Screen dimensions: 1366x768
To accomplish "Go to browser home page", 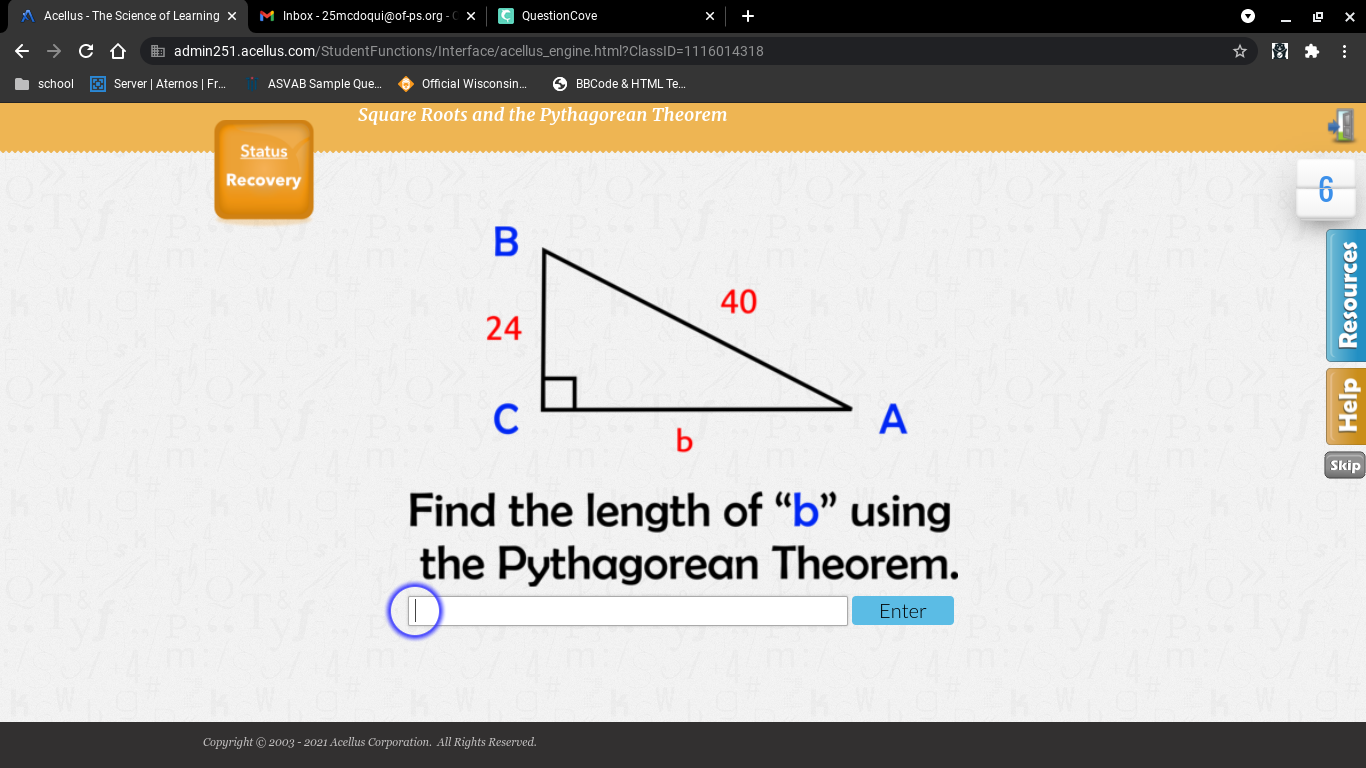I will [x=118, y=51].
